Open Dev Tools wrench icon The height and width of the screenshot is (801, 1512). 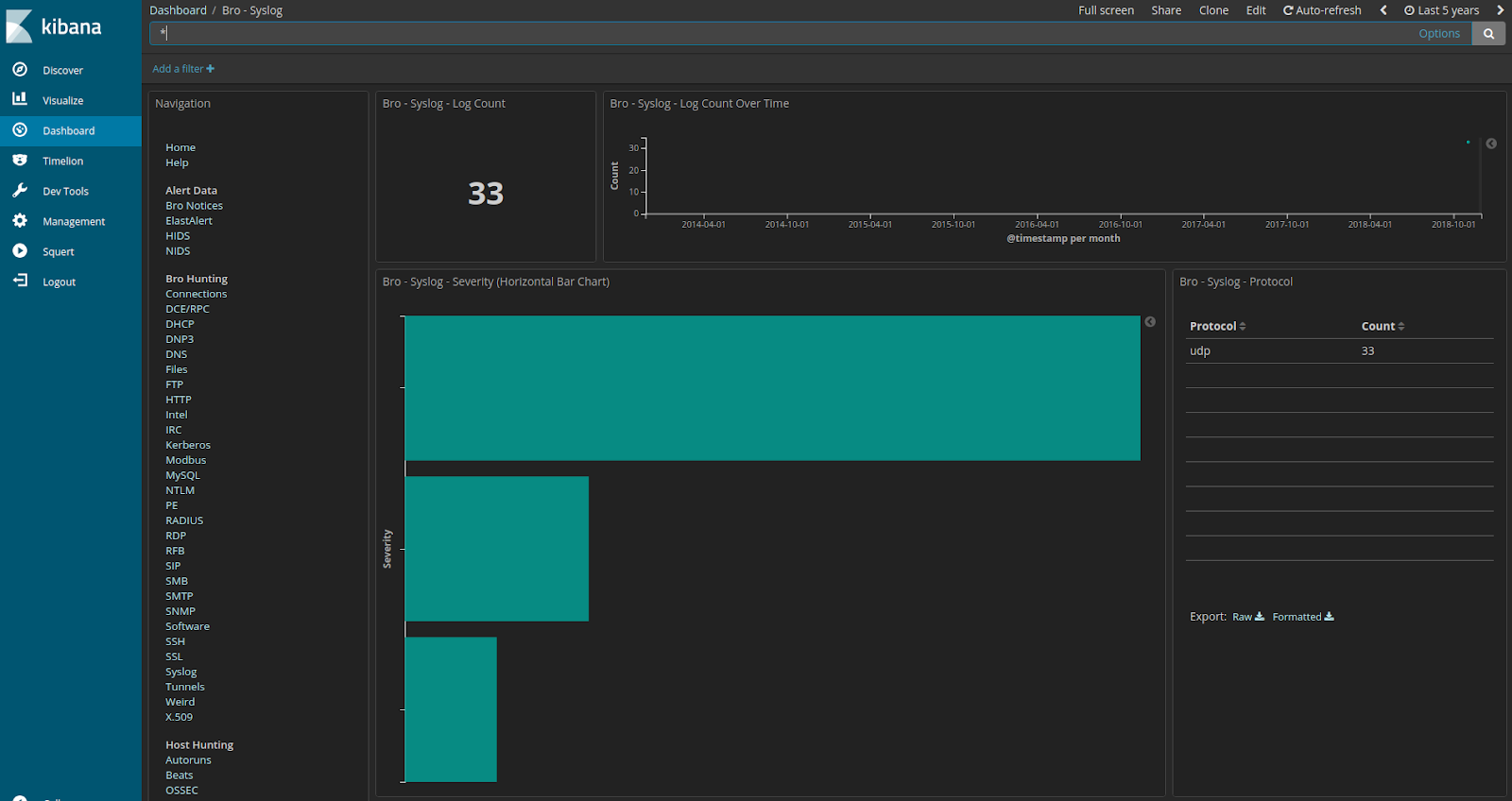pyautogui.click(x=20, y=190)
